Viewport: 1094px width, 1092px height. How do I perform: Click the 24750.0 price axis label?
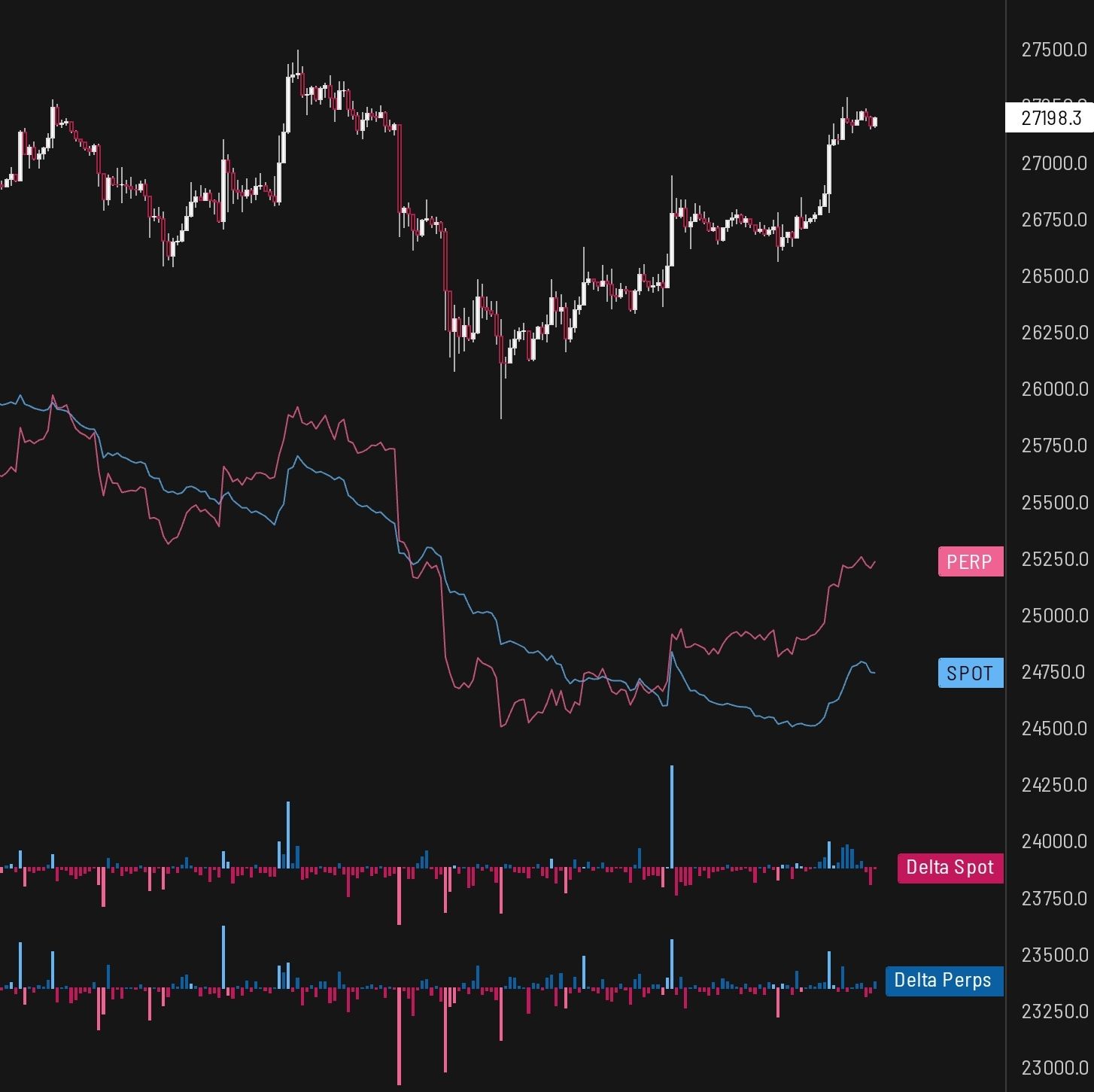(x=1053, y=672)
